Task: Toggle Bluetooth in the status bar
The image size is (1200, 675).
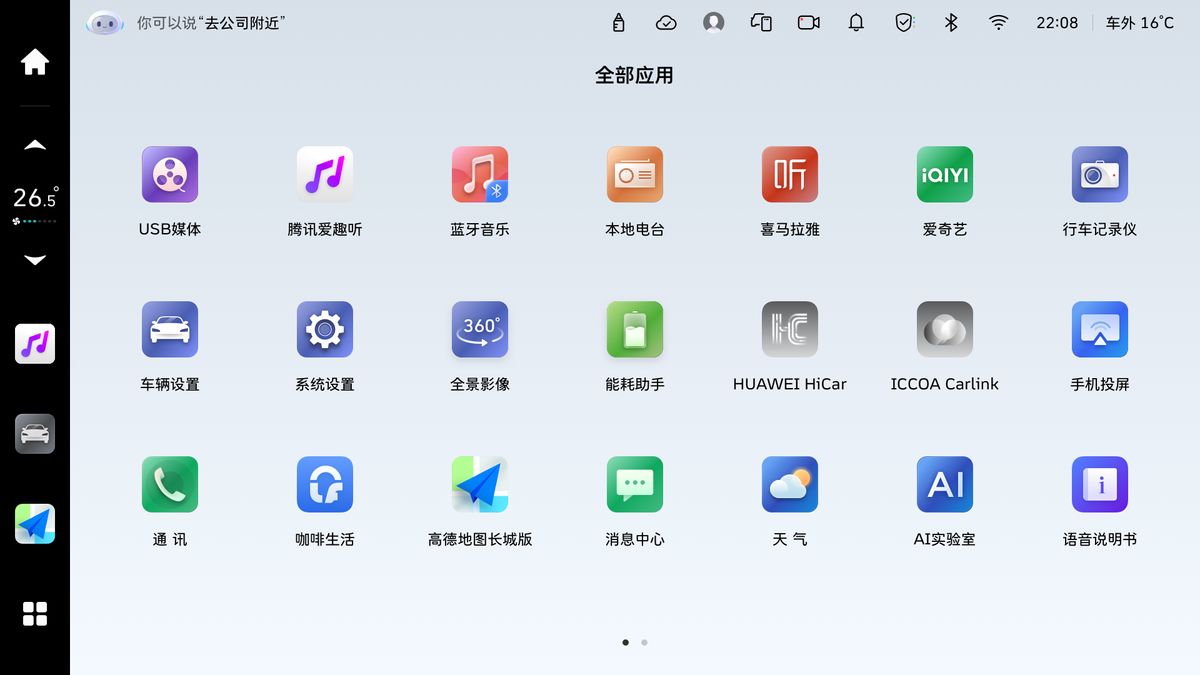Action: click(951, 22)
